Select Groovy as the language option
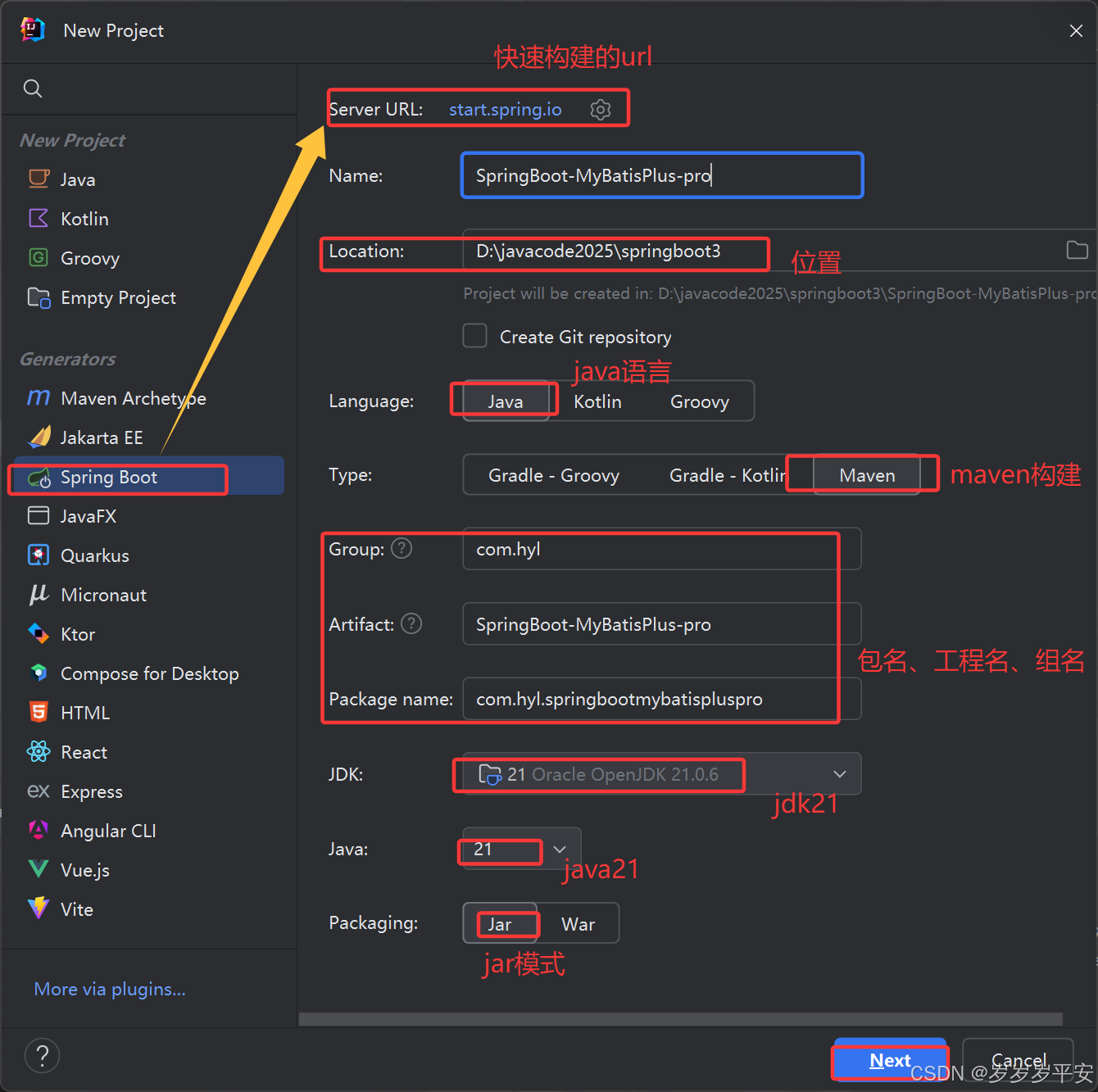The height and width of the screenshot is (1092, 1098). tap(700, 401)
